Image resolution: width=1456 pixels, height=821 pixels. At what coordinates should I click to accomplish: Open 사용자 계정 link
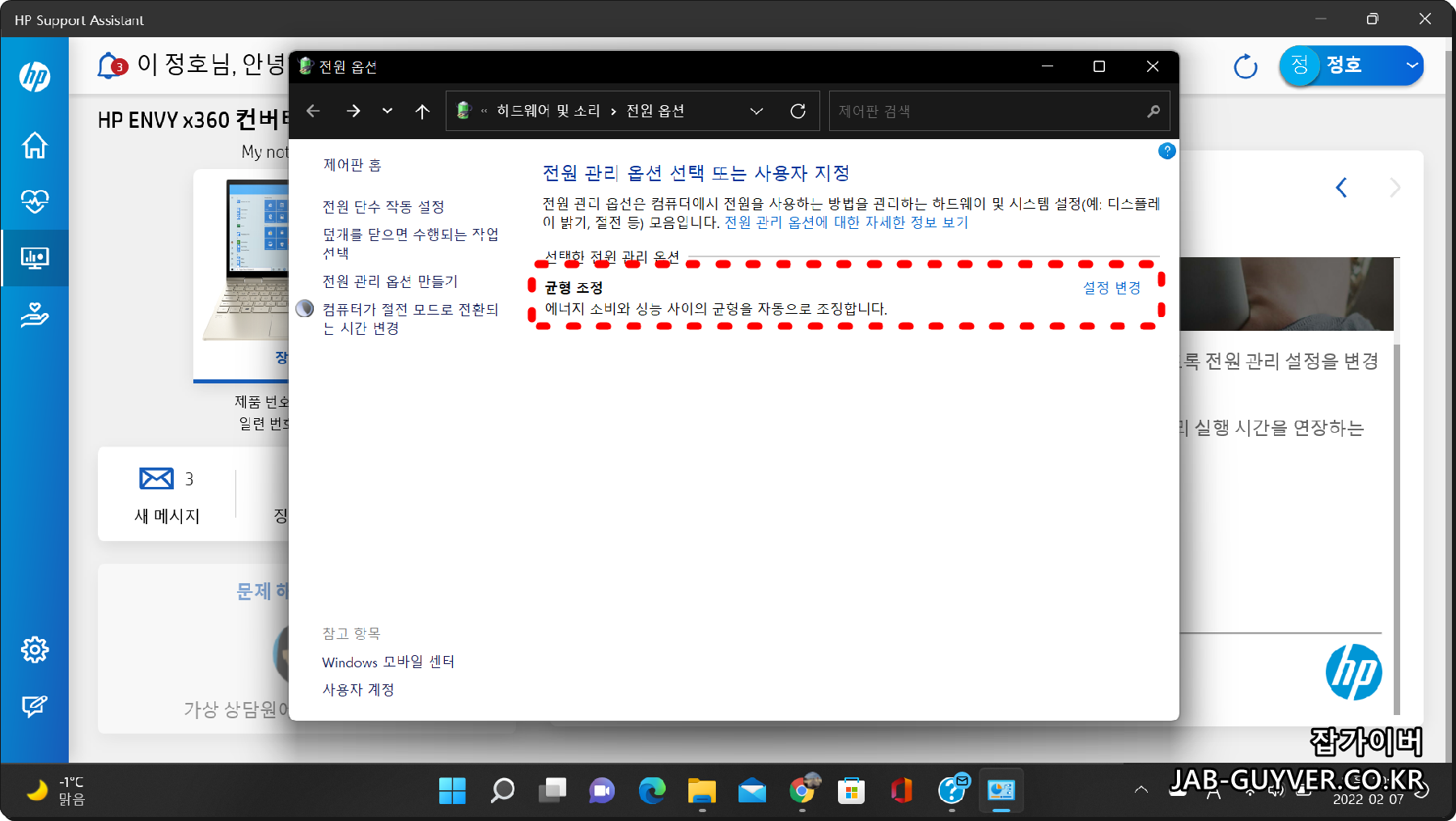pos(358,690)
